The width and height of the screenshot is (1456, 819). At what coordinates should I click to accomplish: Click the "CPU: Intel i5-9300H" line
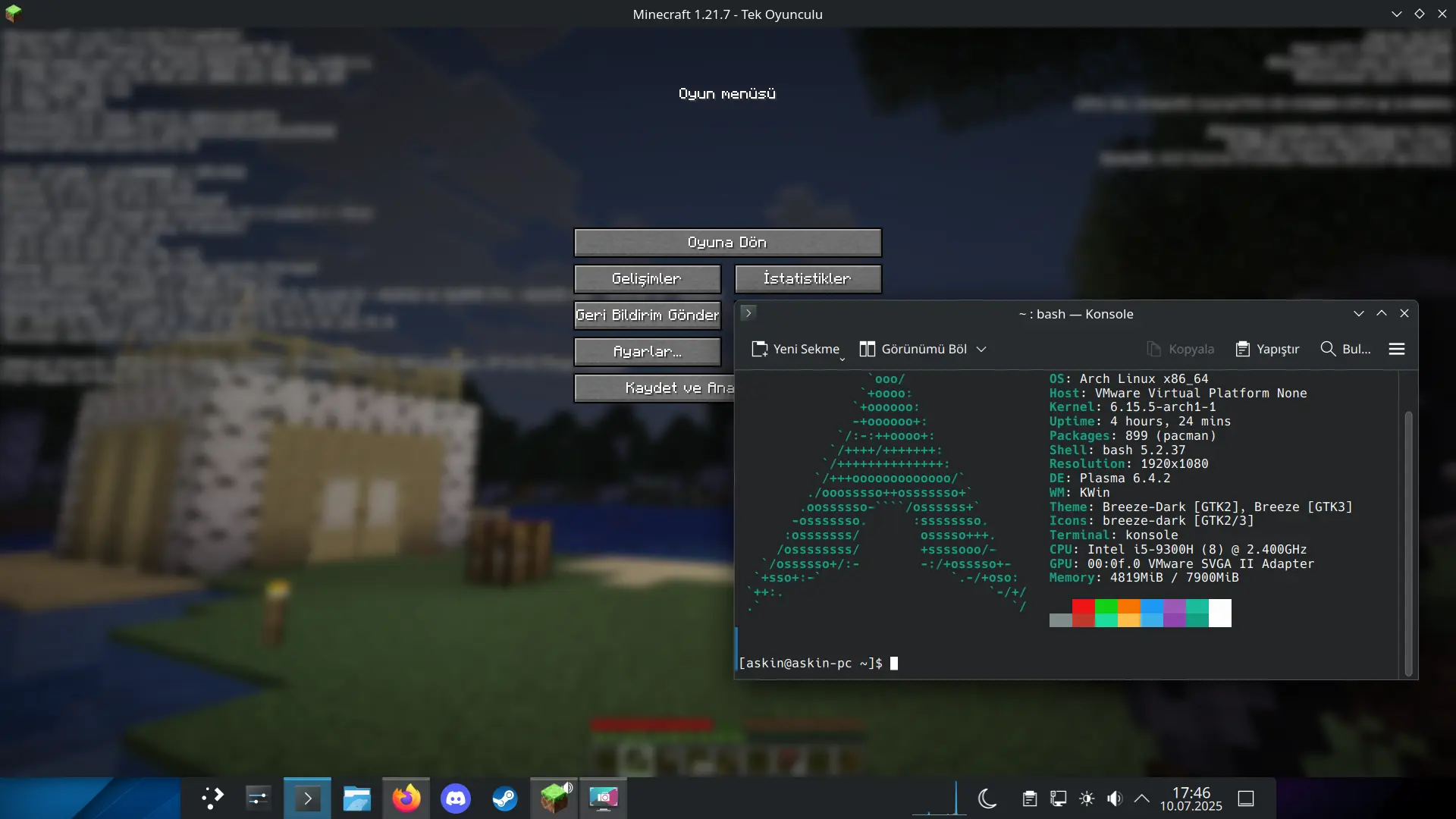click(x=1178, y=549)
